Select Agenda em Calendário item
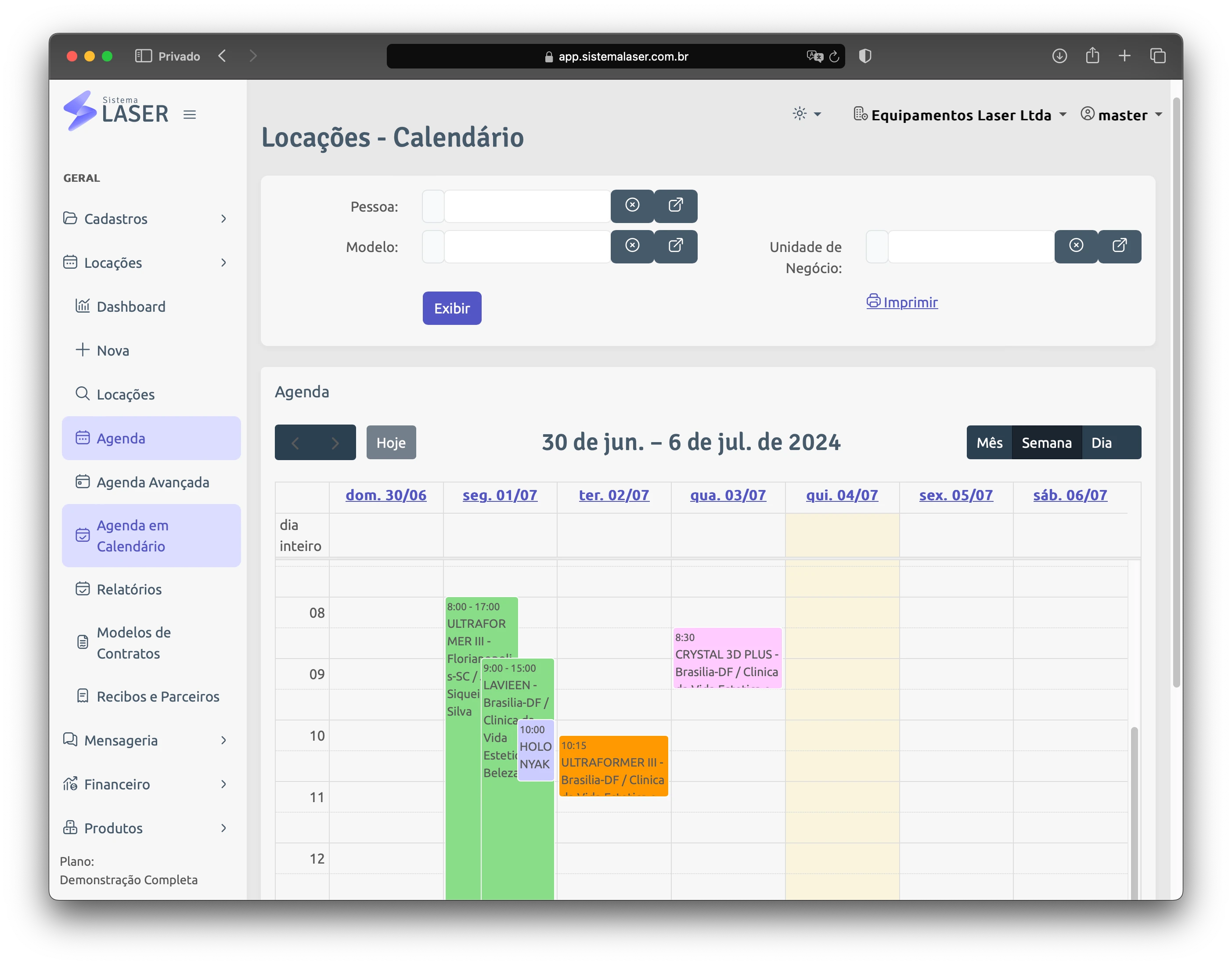 click(151, 536)
